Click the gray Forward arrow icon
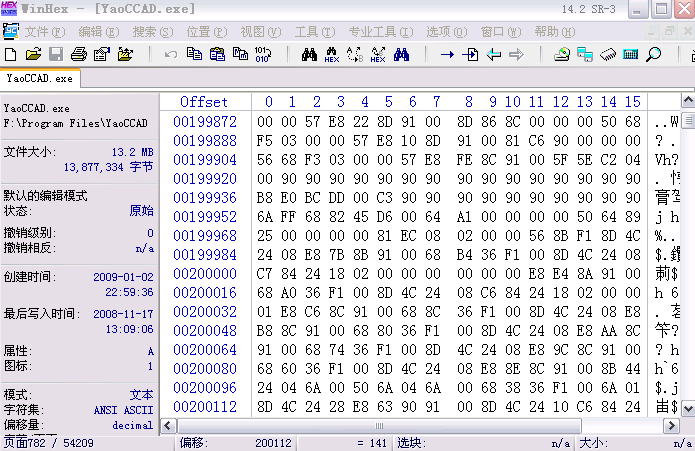This screenshot has height=451, width=695. [516, 54]
